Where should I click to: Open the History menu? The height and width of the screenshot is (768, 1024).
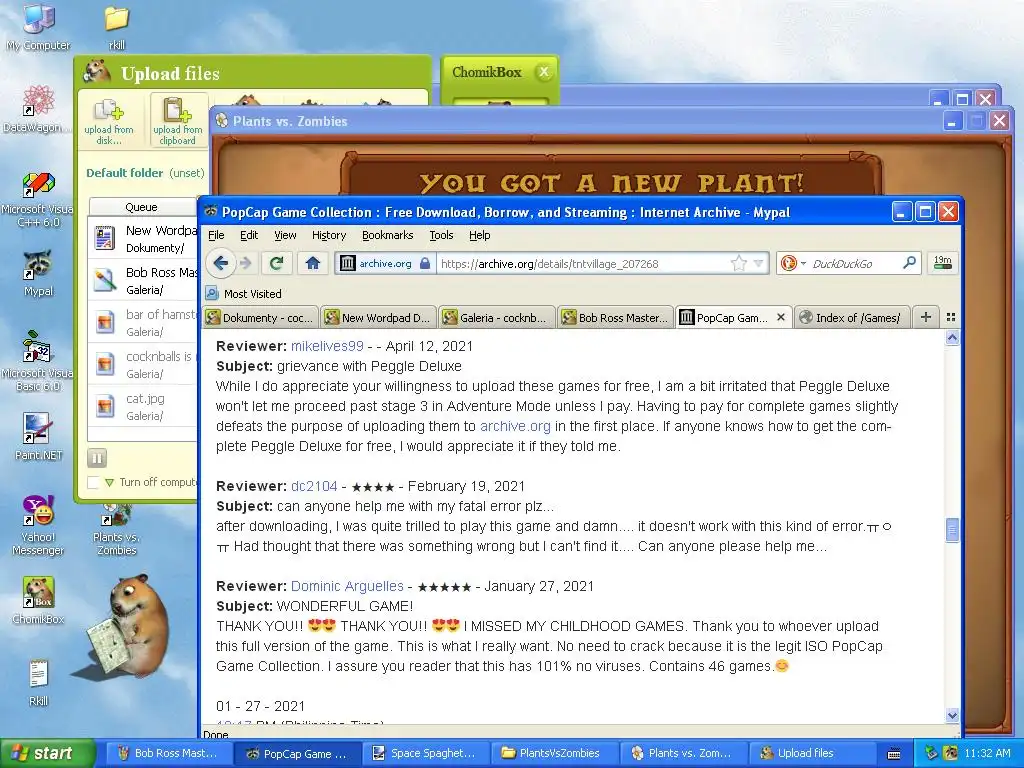point(328,235)
